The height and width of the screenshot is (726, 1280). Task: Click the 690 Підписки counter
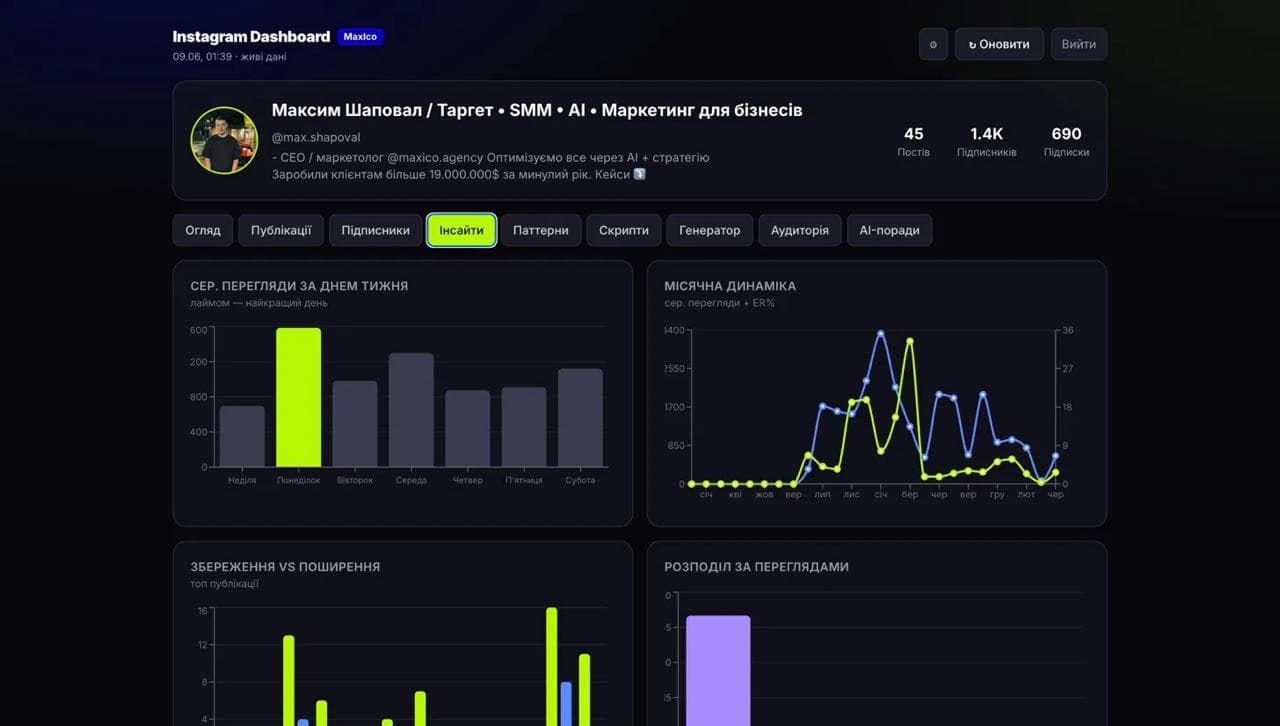[1066, 141]
